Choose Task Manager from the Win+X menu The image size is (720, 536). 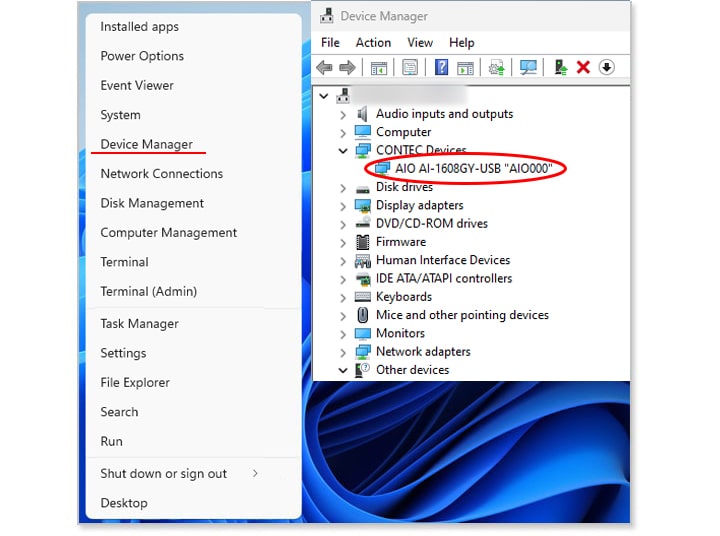[139, 323]
